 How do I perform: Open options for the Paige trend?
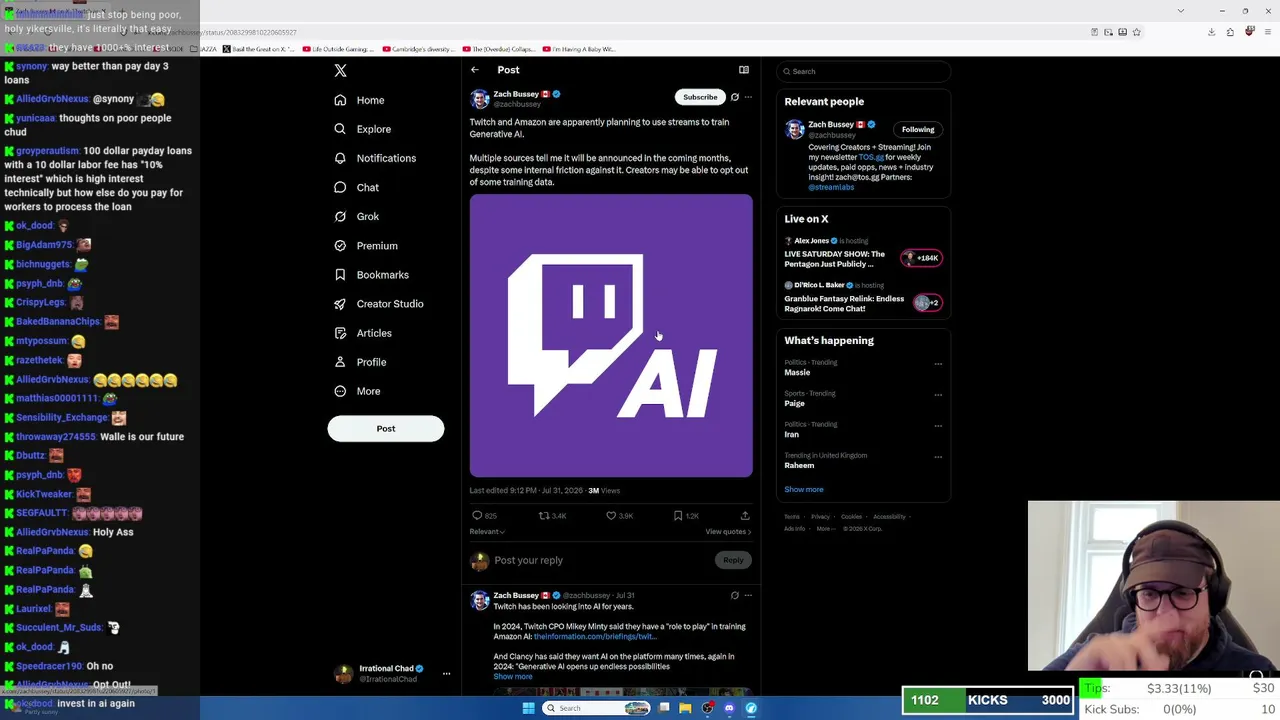tap(938, 395)
